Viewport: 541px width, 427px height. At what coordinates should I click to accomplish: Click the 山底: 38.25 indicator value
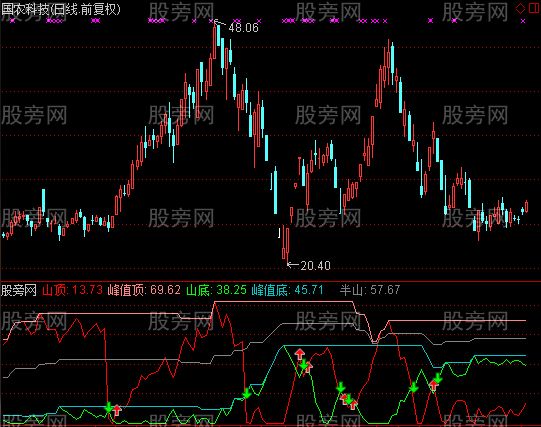[x=216, y=290]
